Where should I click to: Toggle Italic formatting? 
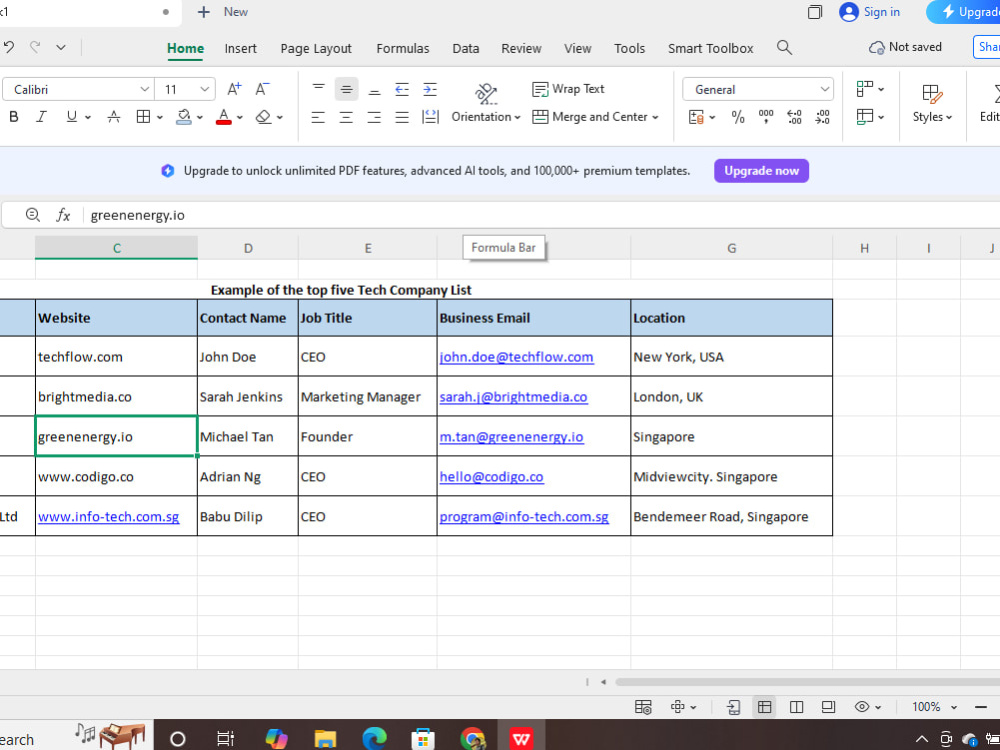pos(41,117)
